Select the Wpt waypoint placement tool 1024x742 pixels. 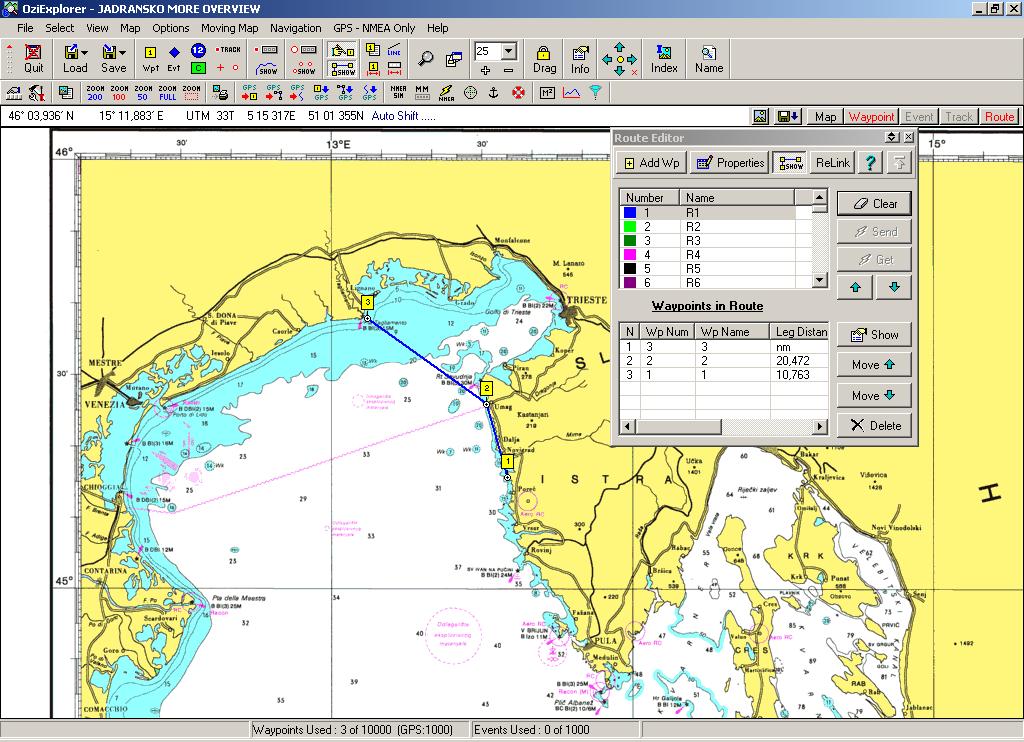[x=150, y=59]
